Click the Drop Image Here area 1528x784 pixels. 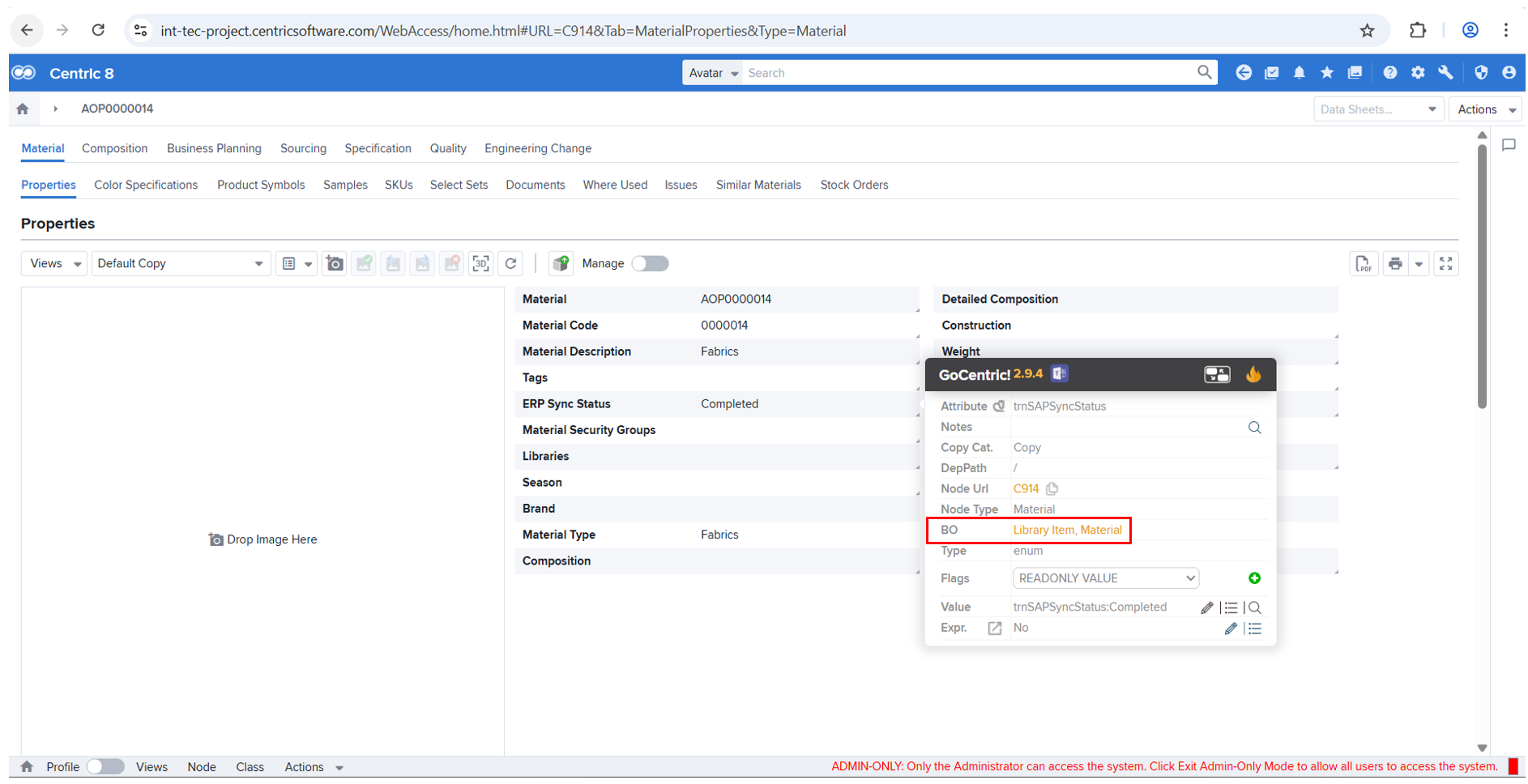pyautogui.click(x=262, y=539)
